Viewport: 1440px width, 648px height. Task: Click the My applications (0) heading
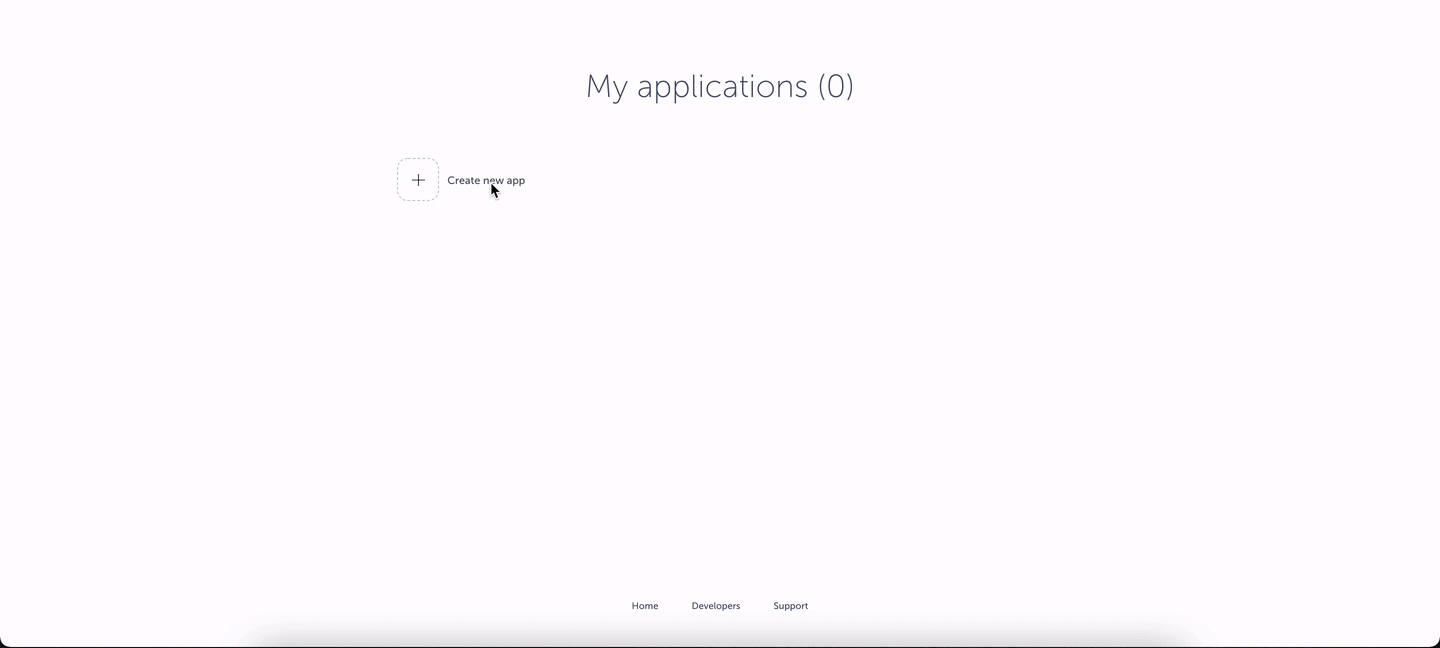pos(719,87)
